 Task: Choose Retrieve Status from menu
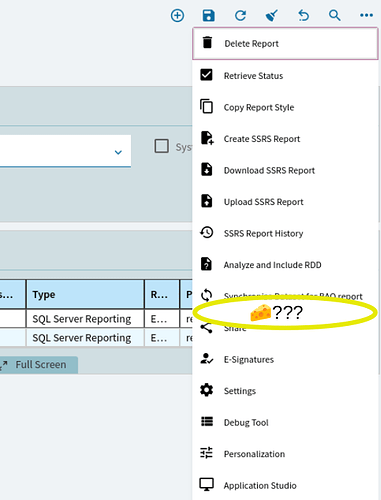[x=285, y=76]
